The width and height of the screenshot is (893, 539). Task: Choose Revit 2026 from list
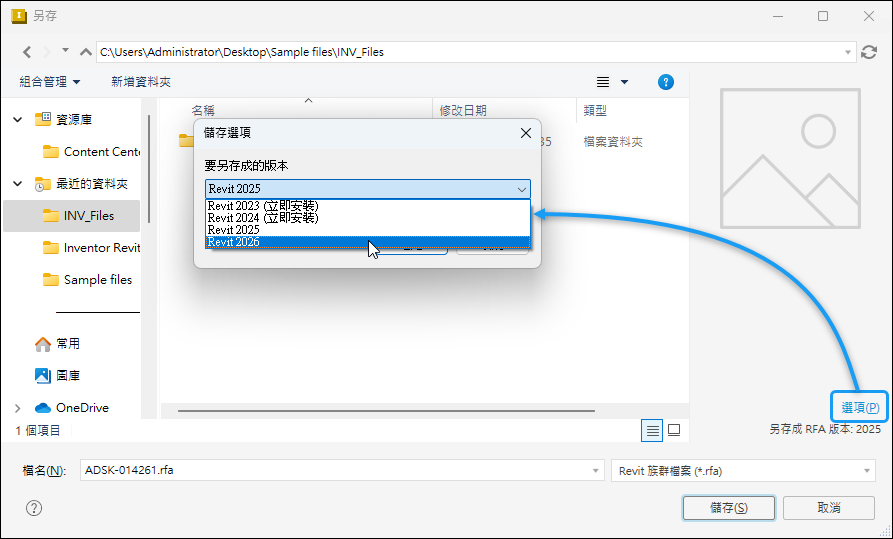click(x=367, y=242)
